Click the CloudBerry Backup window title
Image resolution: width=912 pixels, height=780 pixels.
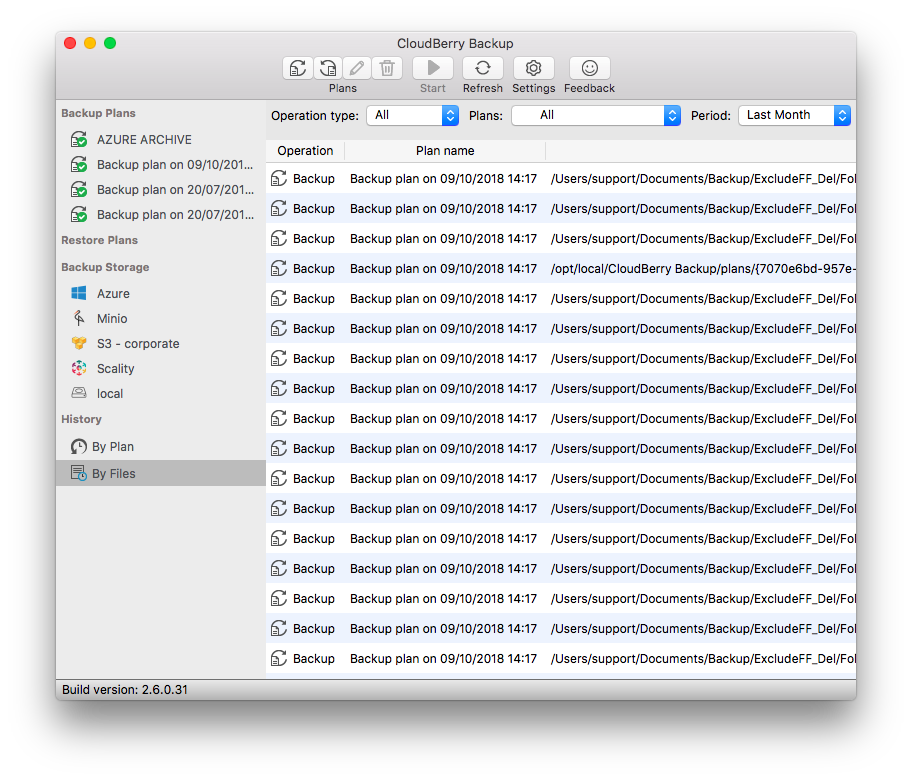(455, 44)
